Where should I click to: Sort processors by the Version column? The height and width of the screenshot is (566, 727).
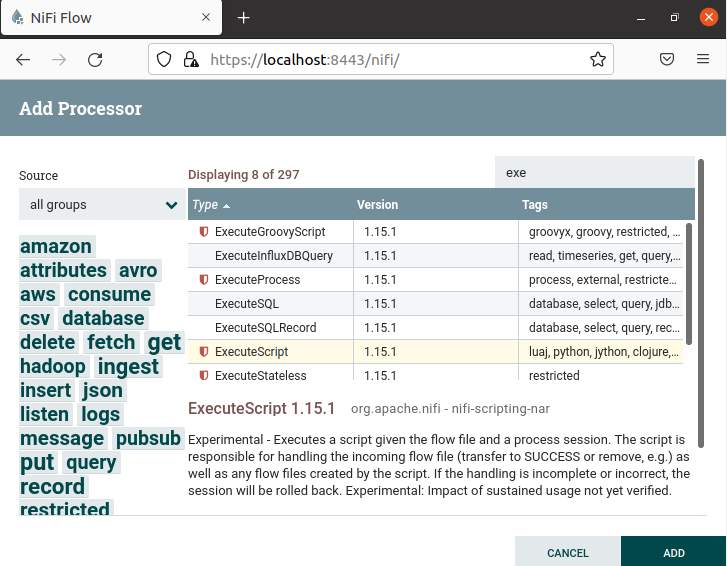click(x=378, y=205)
